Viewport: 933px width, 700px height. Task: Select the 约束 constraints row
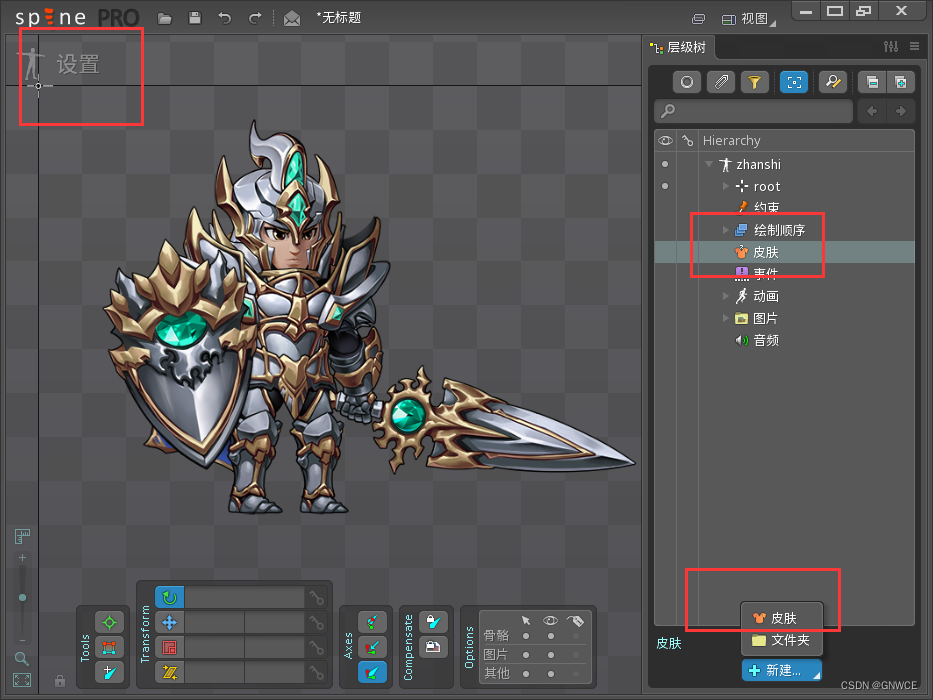click(x=784, y=208)
